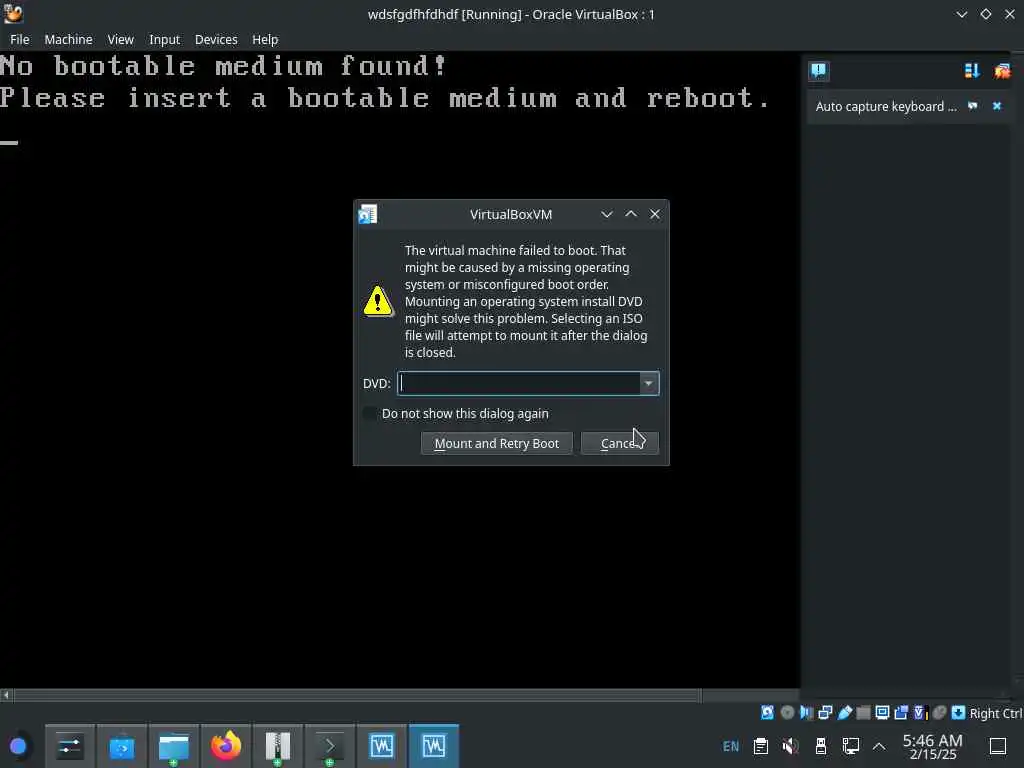Focus the DVD path input field

pos(519,383)
